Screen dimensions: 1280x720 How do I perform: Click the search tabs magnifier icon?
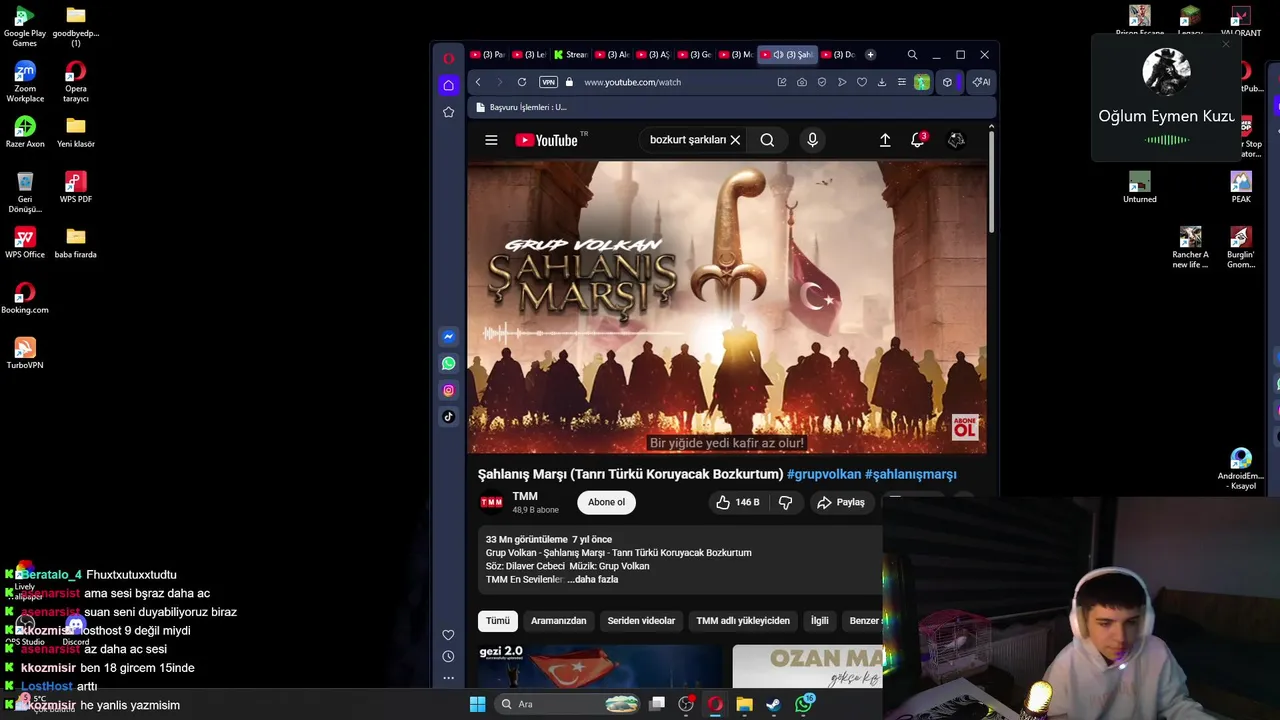(912, 55)
